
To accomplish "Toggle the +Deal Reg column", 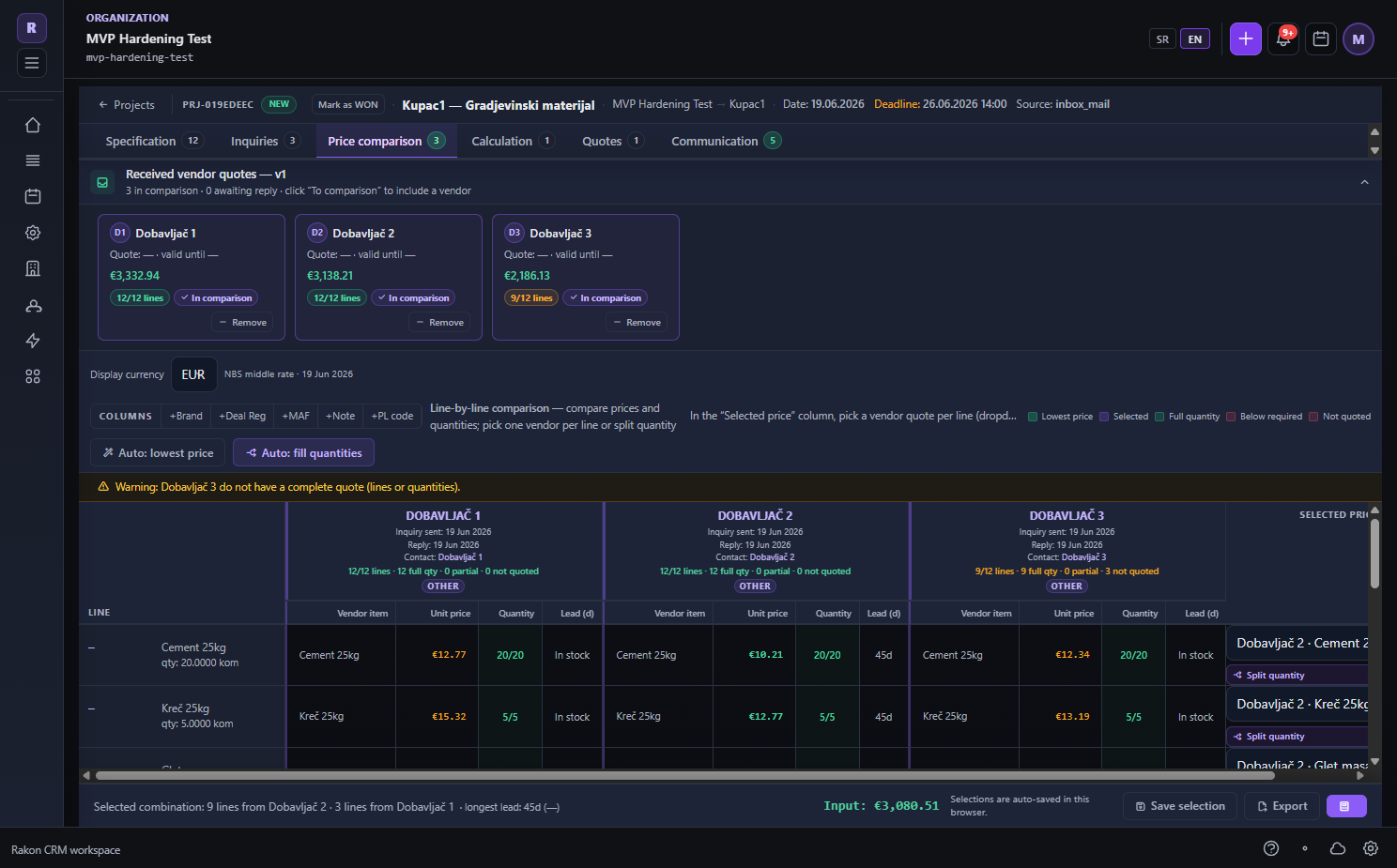I will tap(242, 416).
